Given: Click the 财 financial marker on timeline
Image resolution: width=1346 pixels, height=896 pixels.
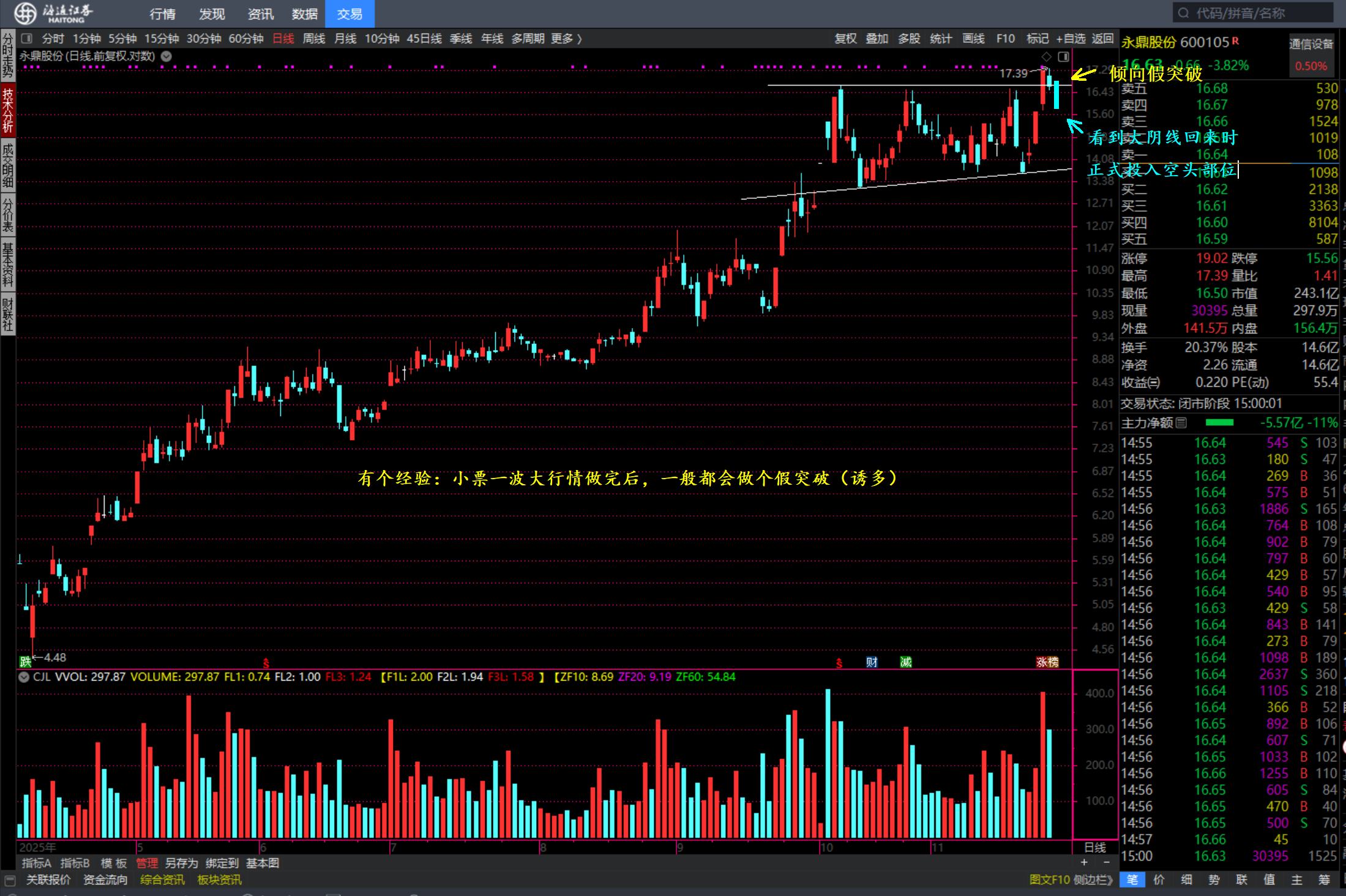Looking at the screenshot, I should click(872, 662).
